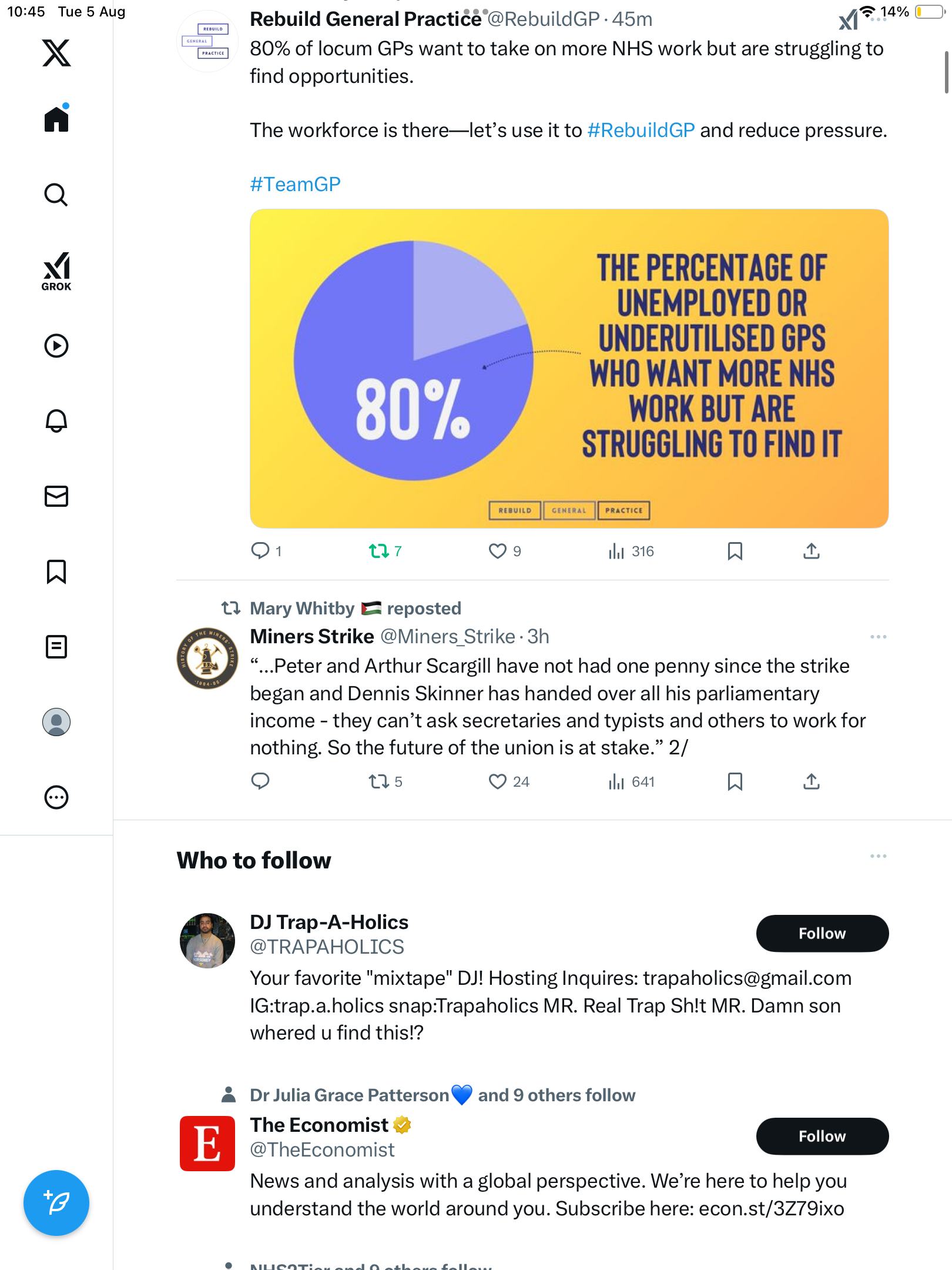Click the page scrollbar on right edge
This screenshot has height=1270, width=952.
click(946, 72)
